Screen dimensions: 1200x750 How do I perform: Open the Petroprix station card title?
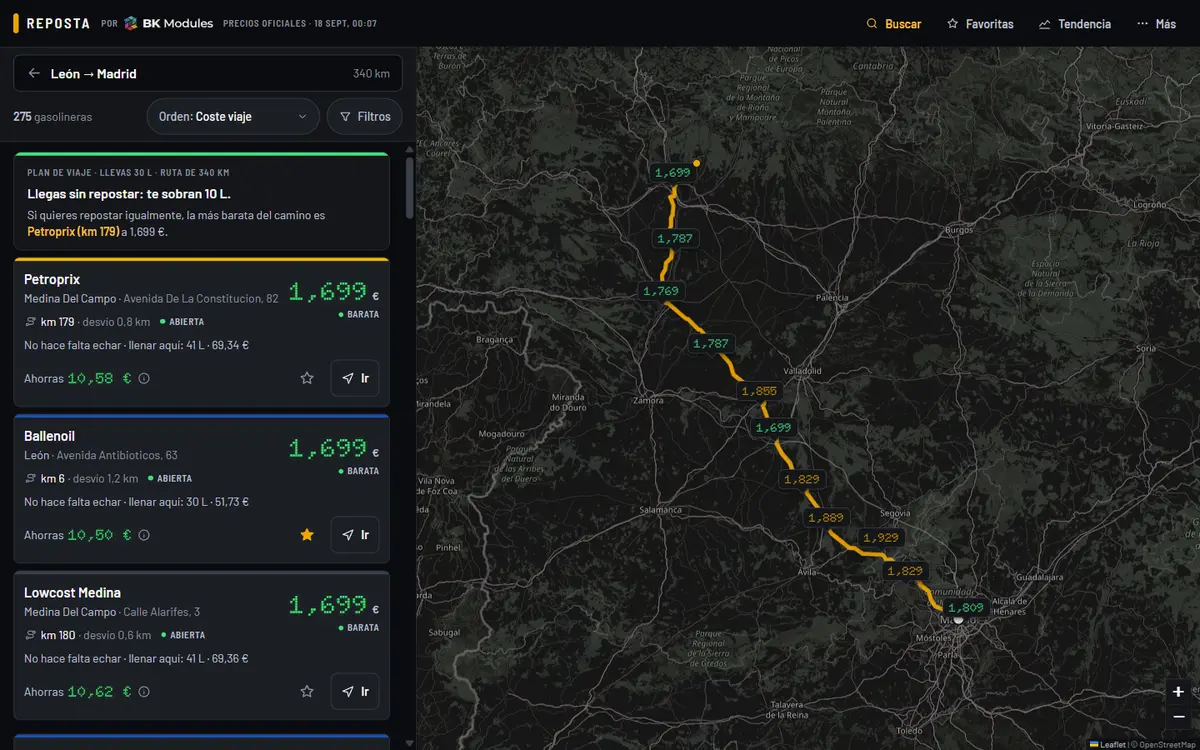coord(52,279)
